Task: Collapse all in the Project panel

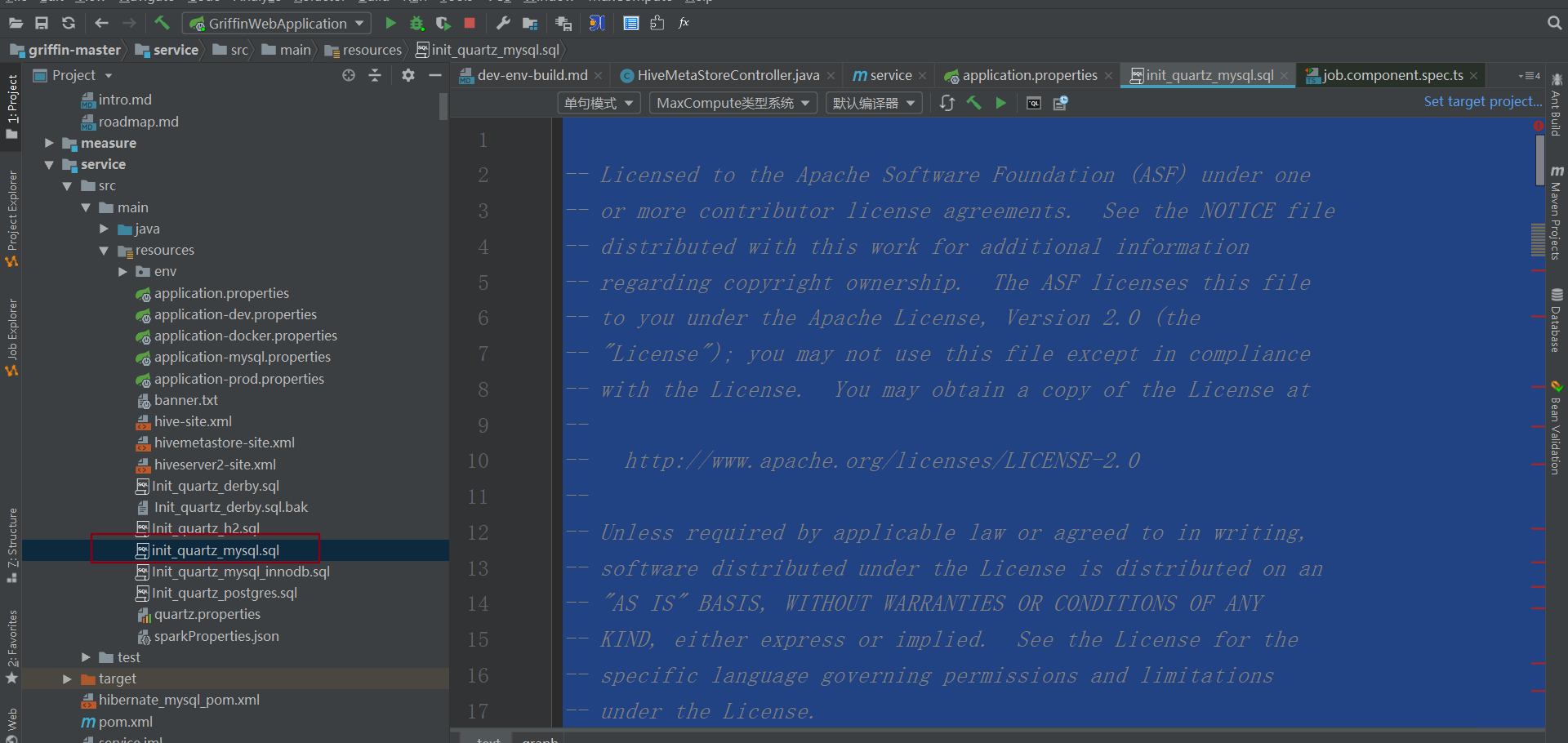Action: tap(375, 75)
